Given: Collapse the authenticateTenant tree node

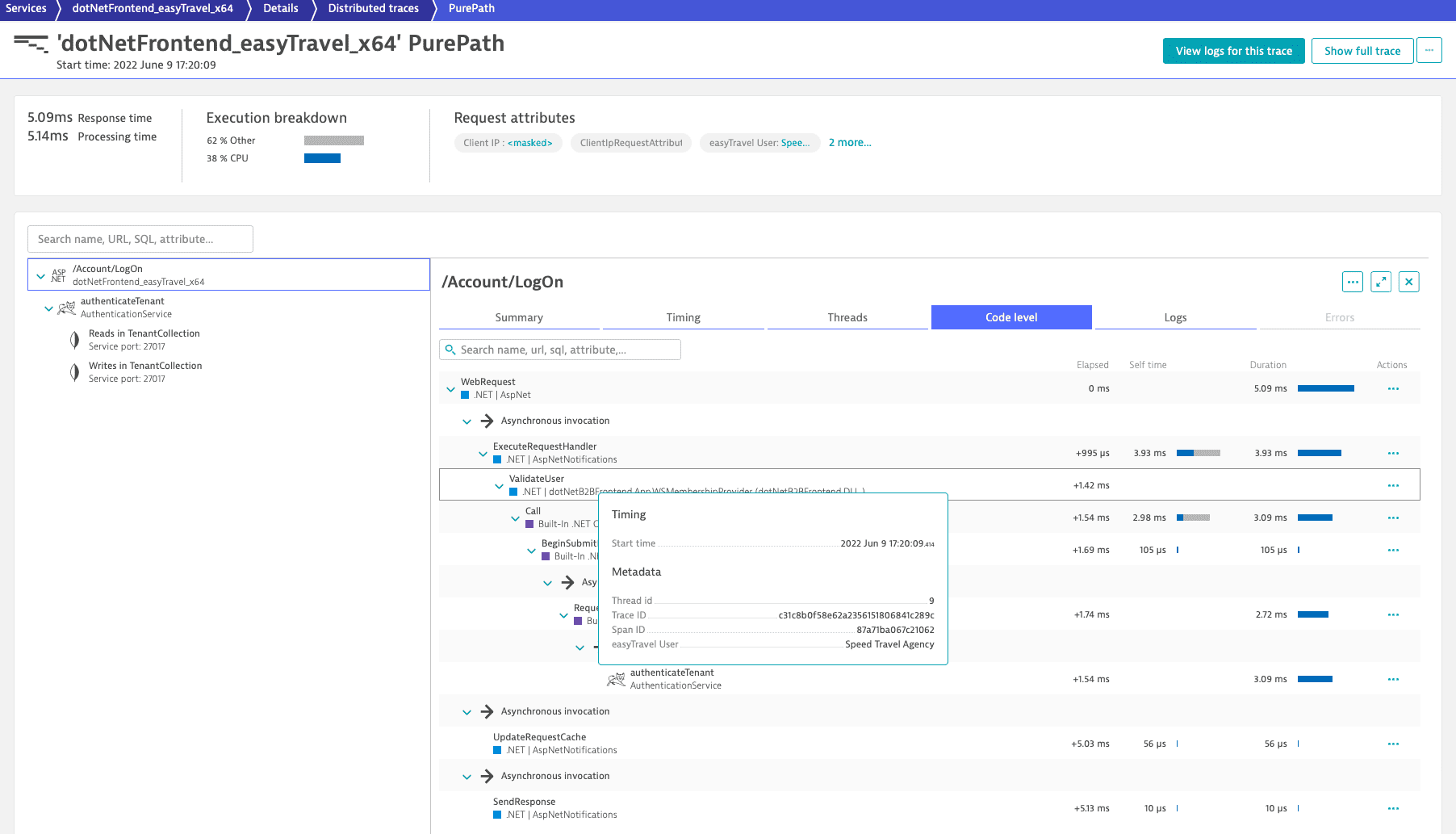Looking at the screenshot, I should pos(48,308).
